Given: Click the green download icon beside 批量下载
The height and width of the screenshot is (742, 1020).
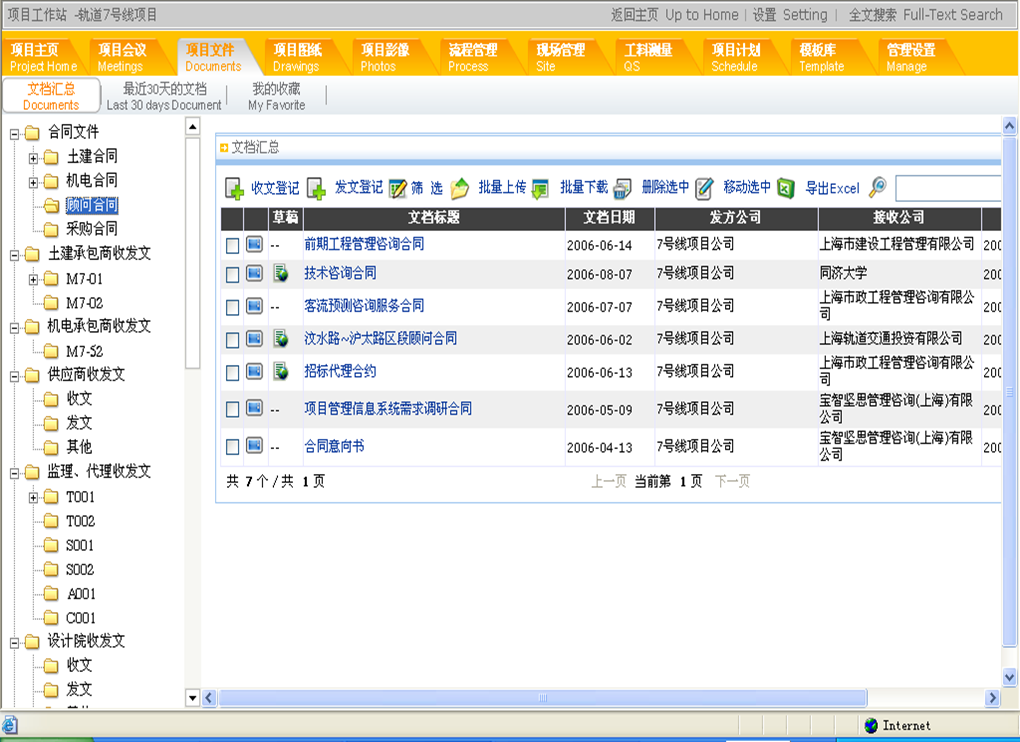Looking at the screenshot, I should (x=540, y=189).
